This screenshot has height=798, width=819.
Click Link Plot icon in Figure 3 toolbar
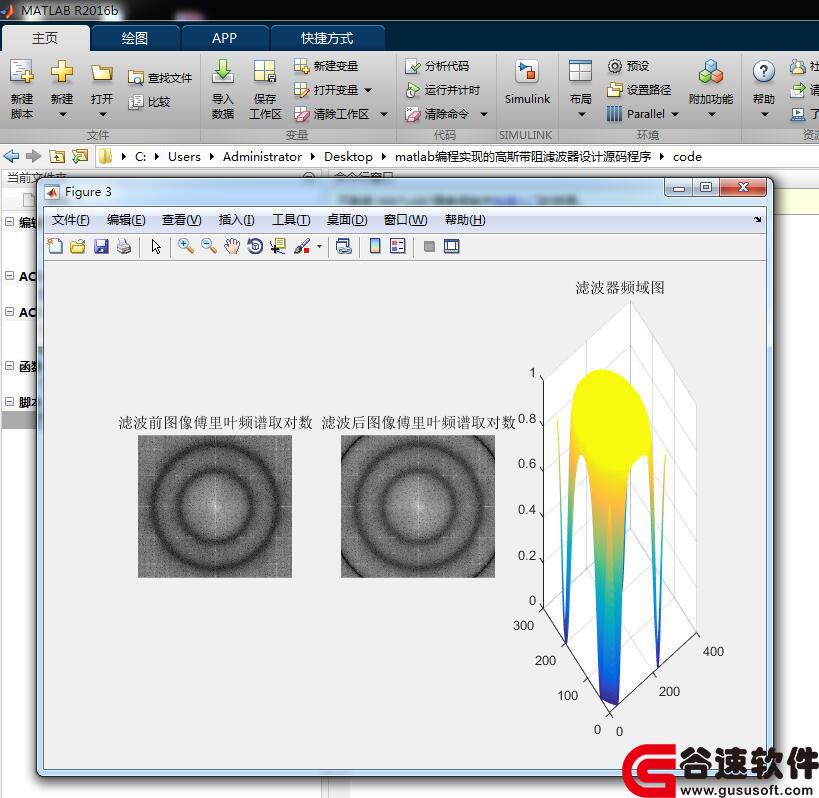tap(344, 246)
